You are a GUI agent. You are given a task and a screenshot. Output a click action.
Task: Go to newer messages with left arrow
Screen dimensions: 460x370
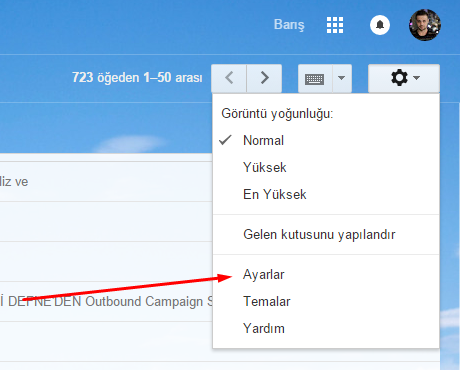(229, 78)
